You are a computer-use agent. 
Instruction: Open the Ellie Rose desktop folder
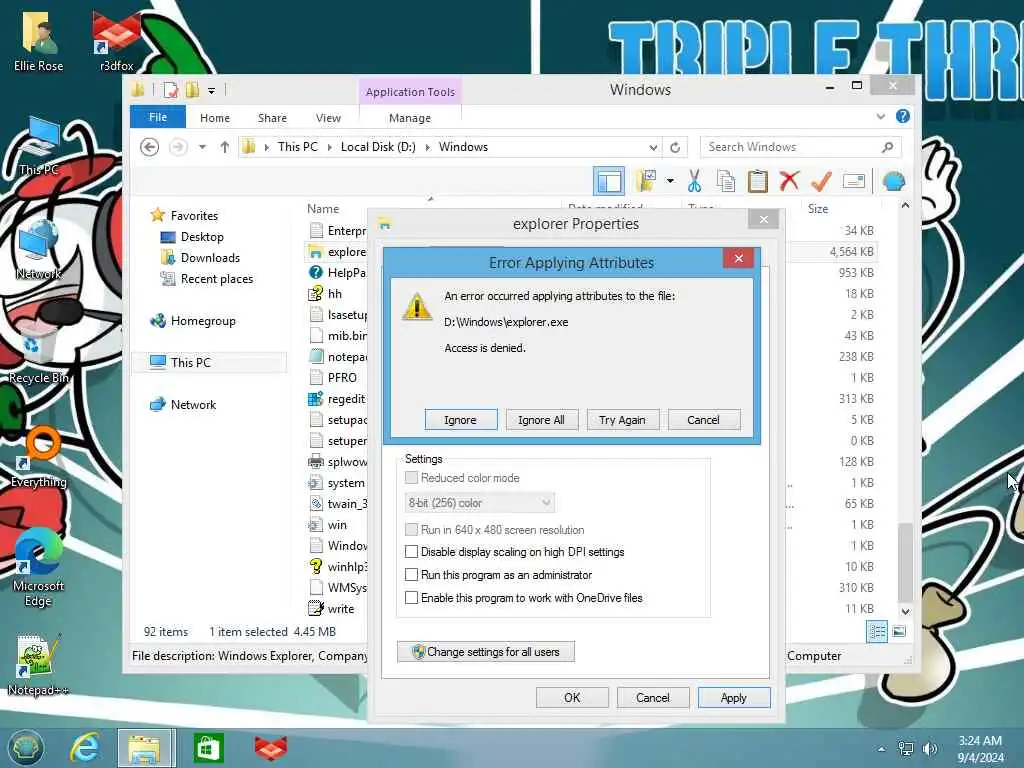pos(39,40)
